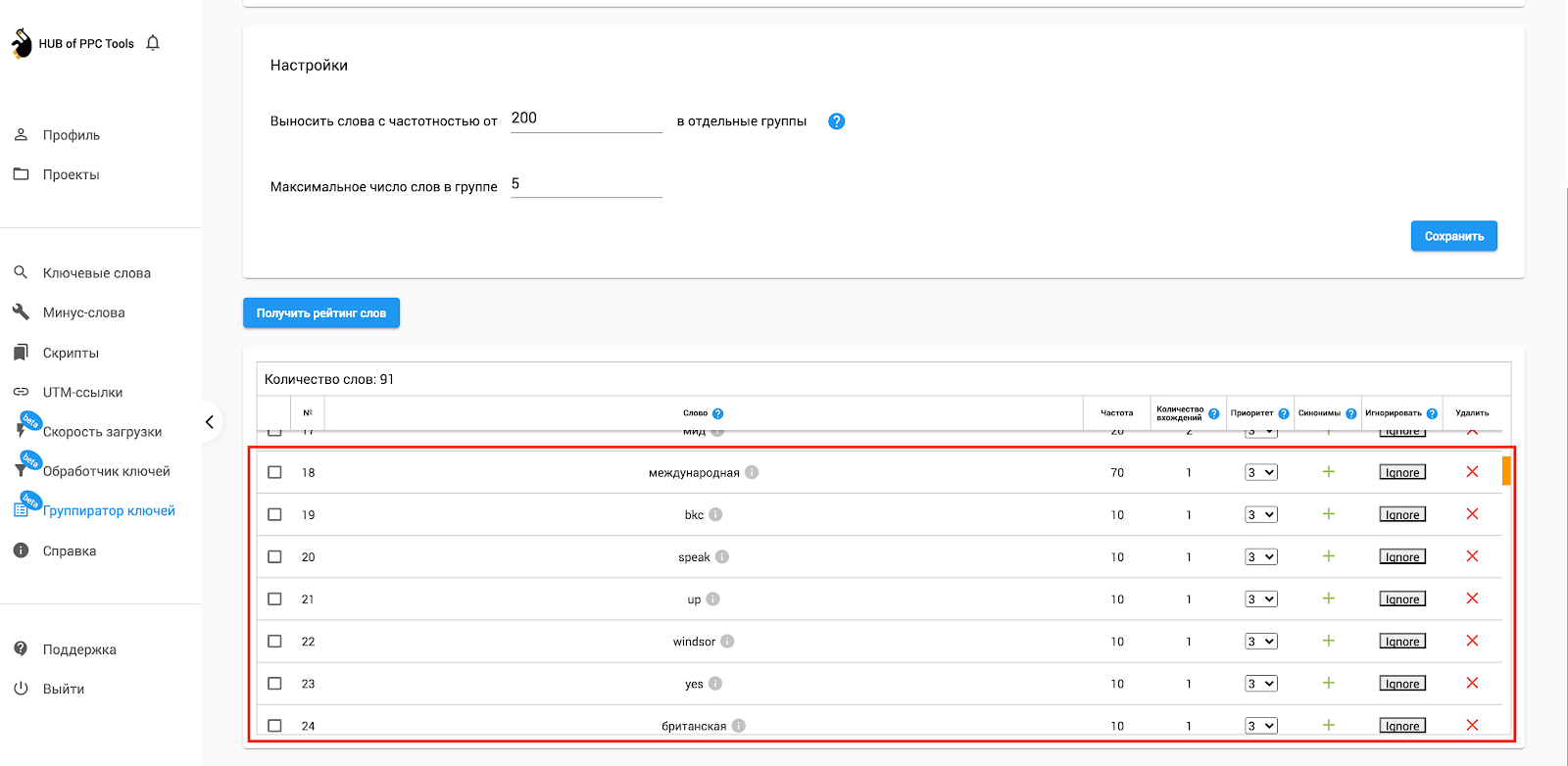Tick the checkbox for row 18 "международная"
The height and width of the screenshot is (766, 1568).
(274, 472)
